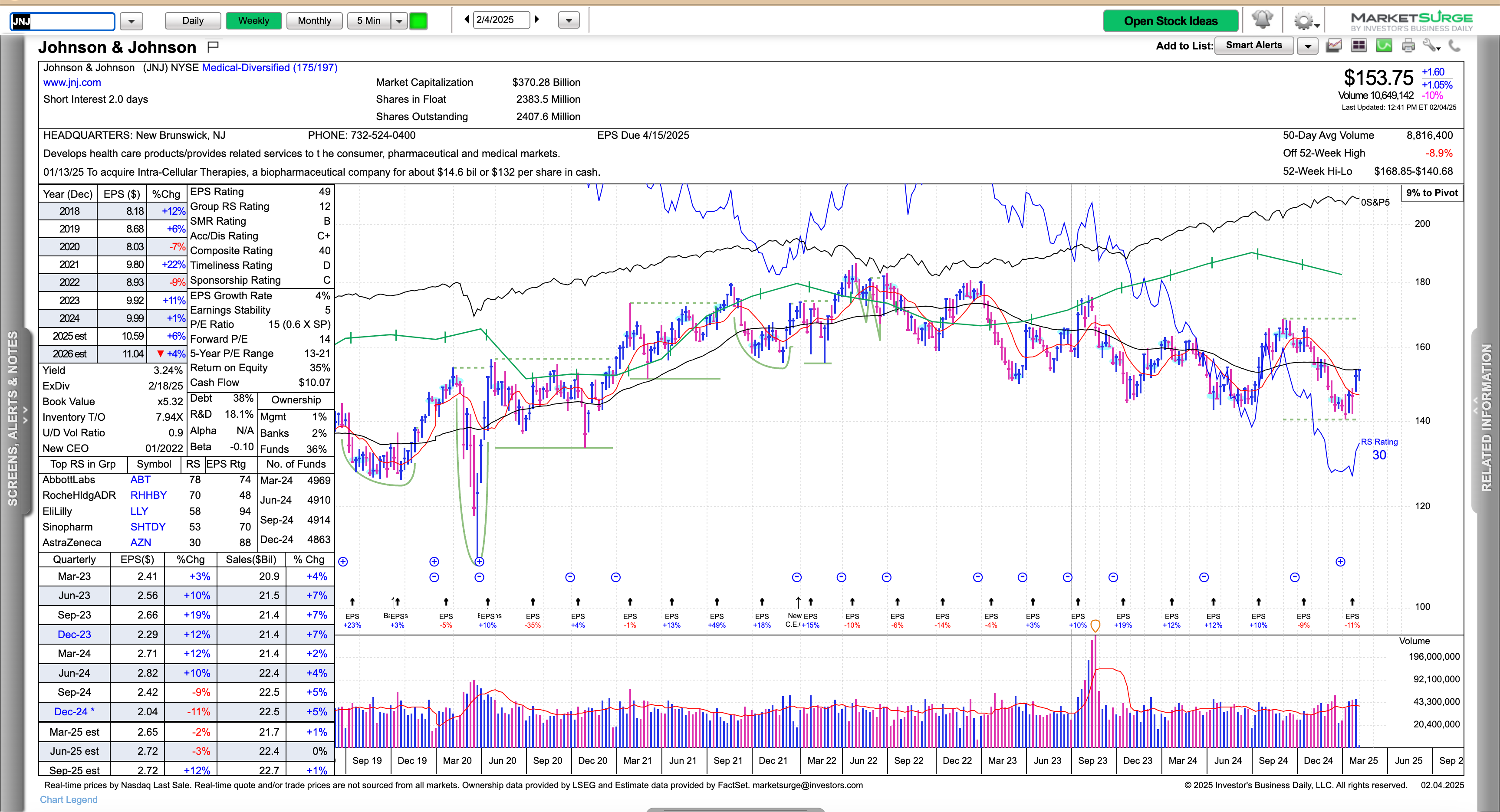Step date forward with right arrow
Image resolution: width=1500 pixels, height=812 pixels.
coord(537,19)
